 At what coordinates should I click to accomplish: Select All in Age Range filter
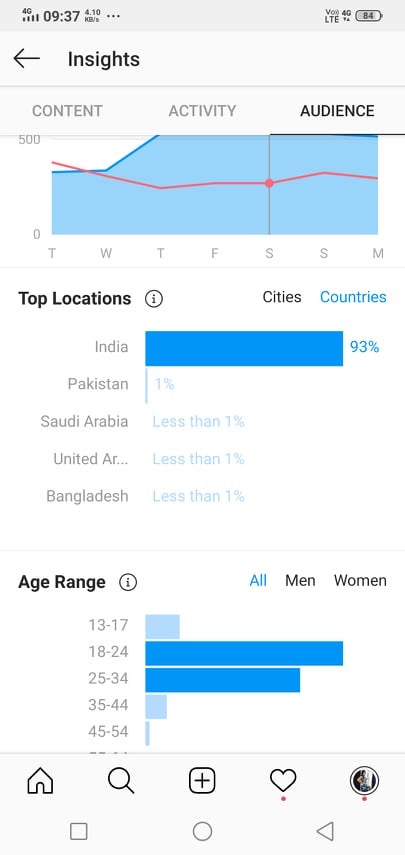pos(258,581)
